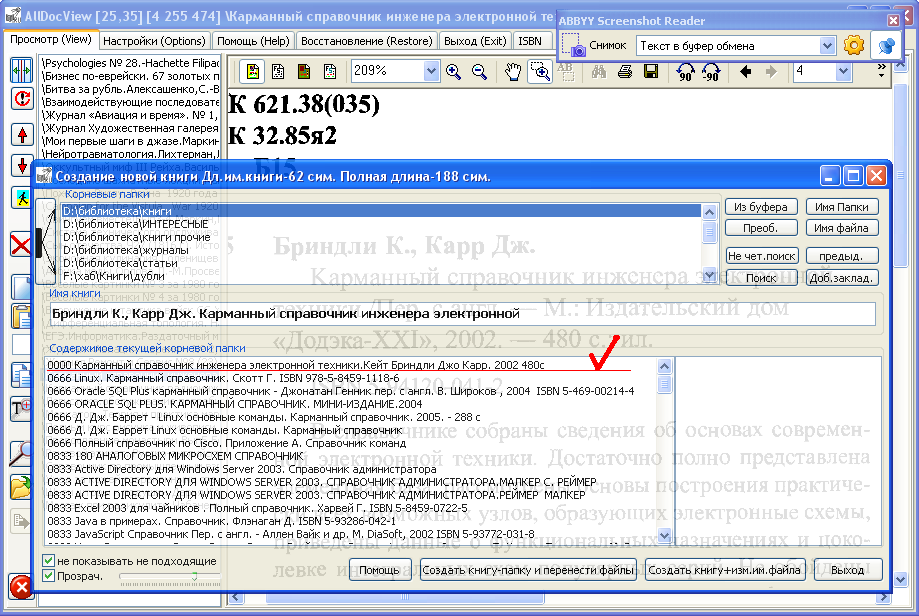Image resolution: width=919 pixels, height=616 pixels.
Task: Click the red down arrow sidebar icon
Action: [22, 165]
